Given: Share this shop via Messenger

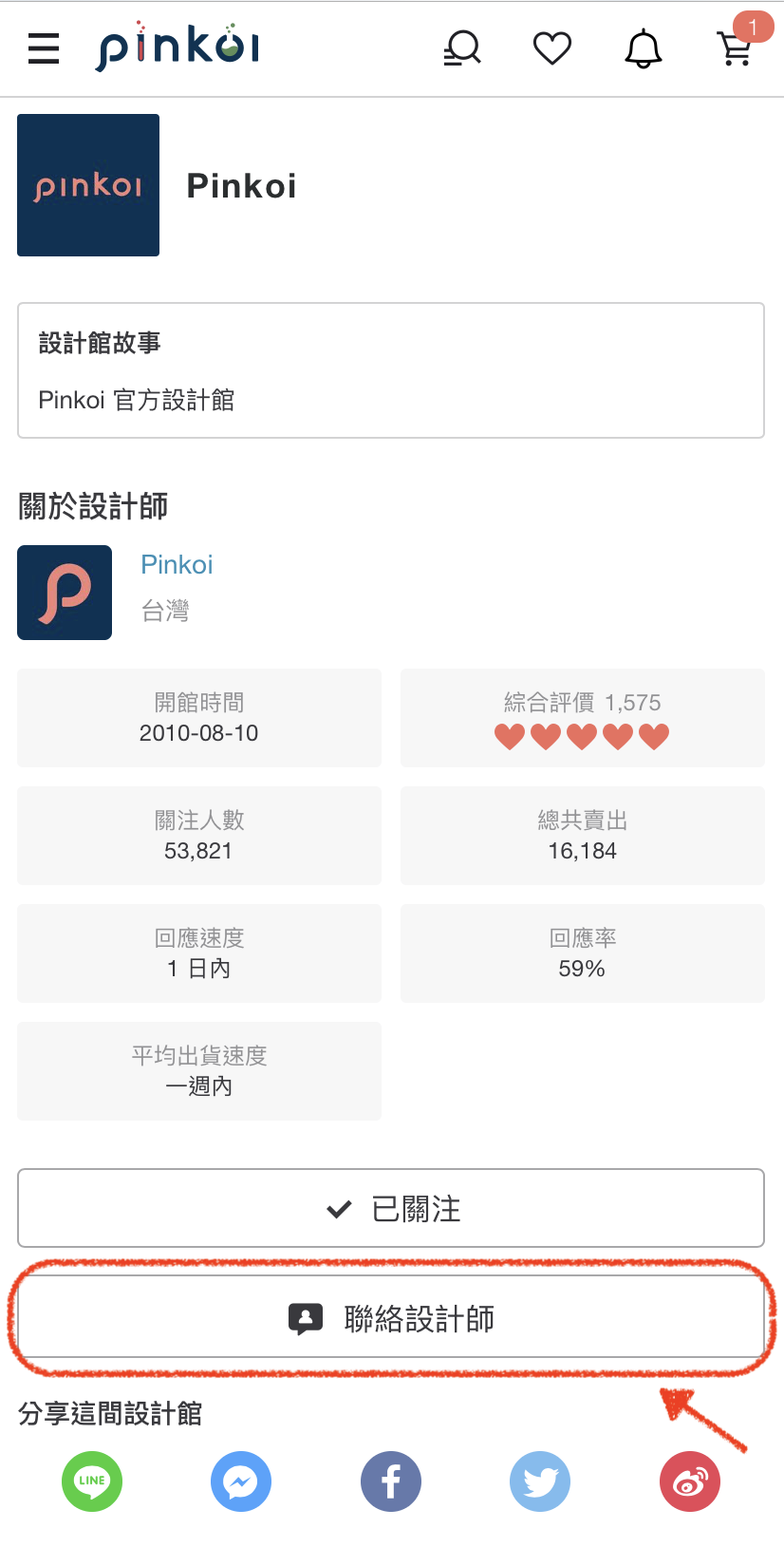Looking at the screenshot, I should point(241,1481).
